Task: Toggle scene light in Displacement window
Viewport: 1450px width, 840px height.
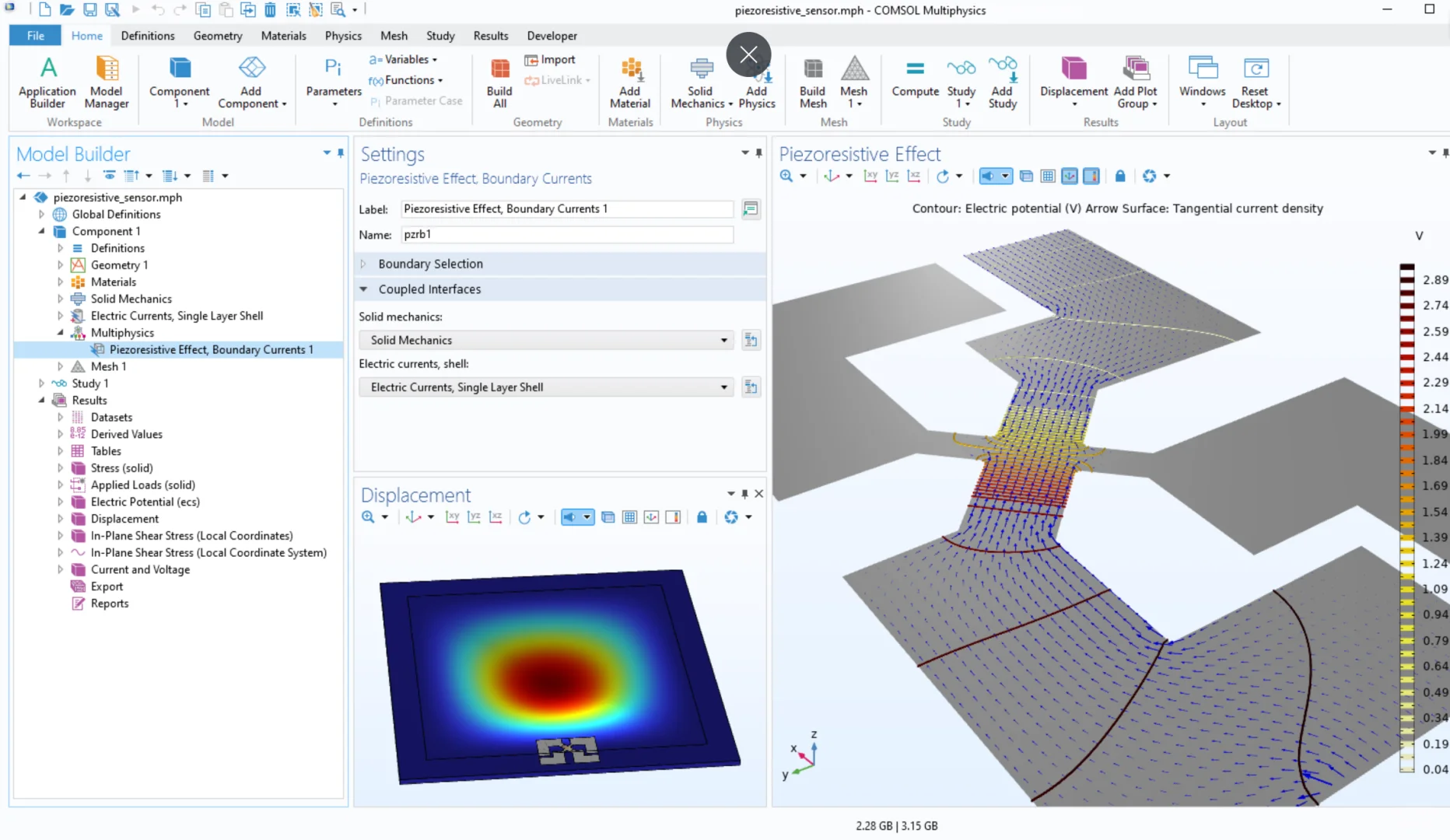Action: coord(569,517)
